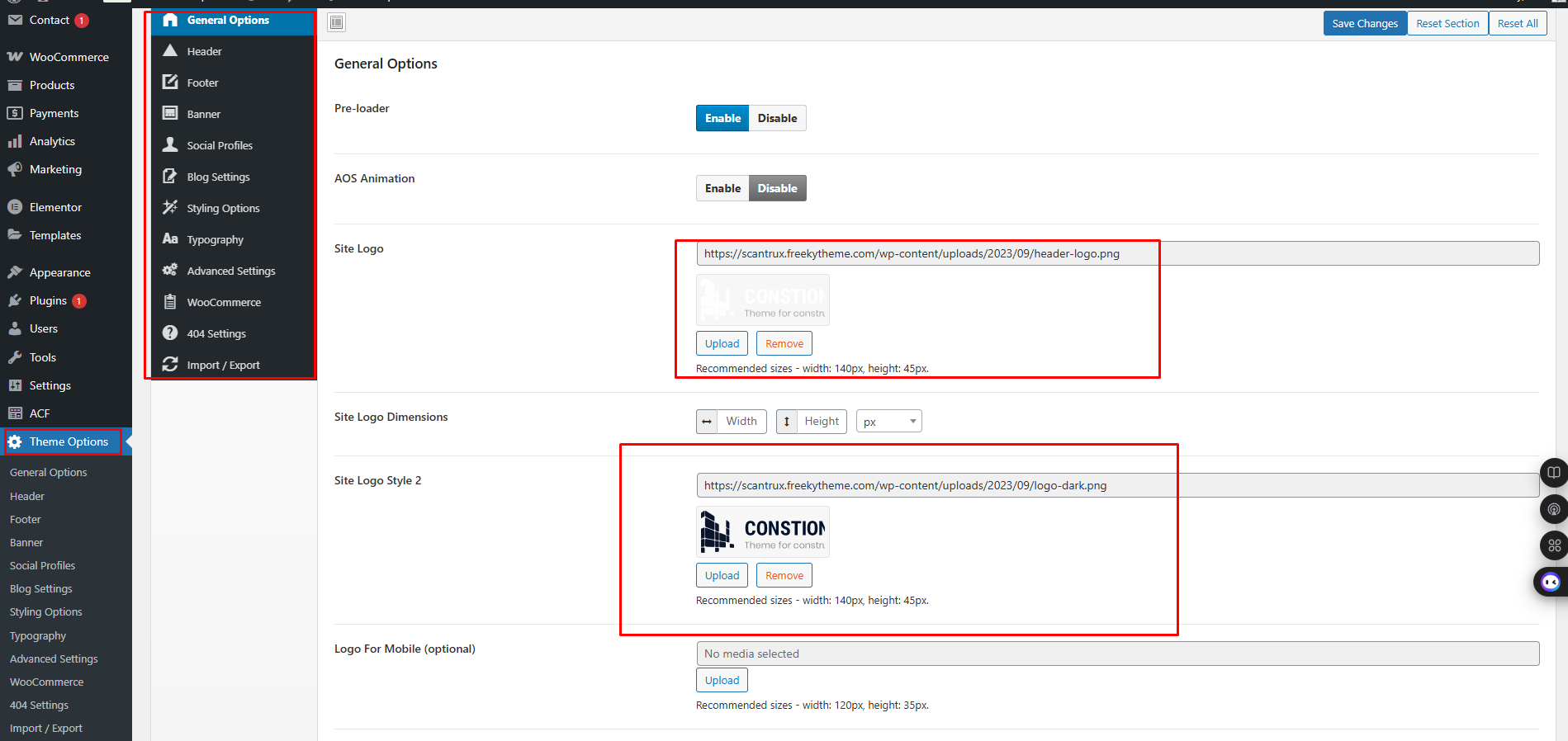Click the Import / Export refresh icon

tap(170, 365)
